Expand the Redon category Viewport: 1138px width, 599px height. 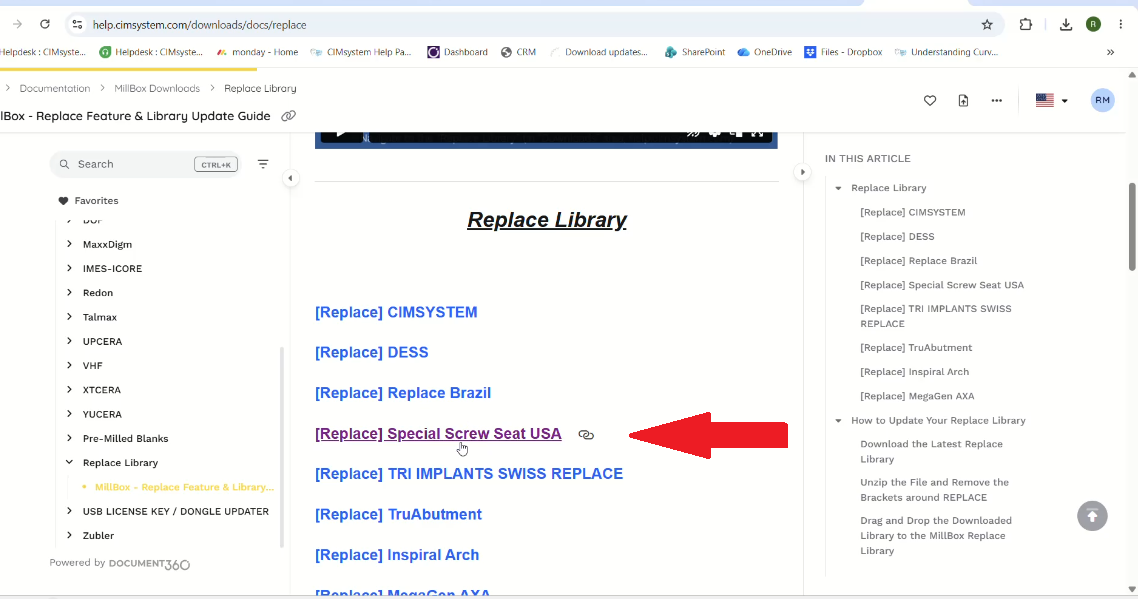tap(70, 293)
